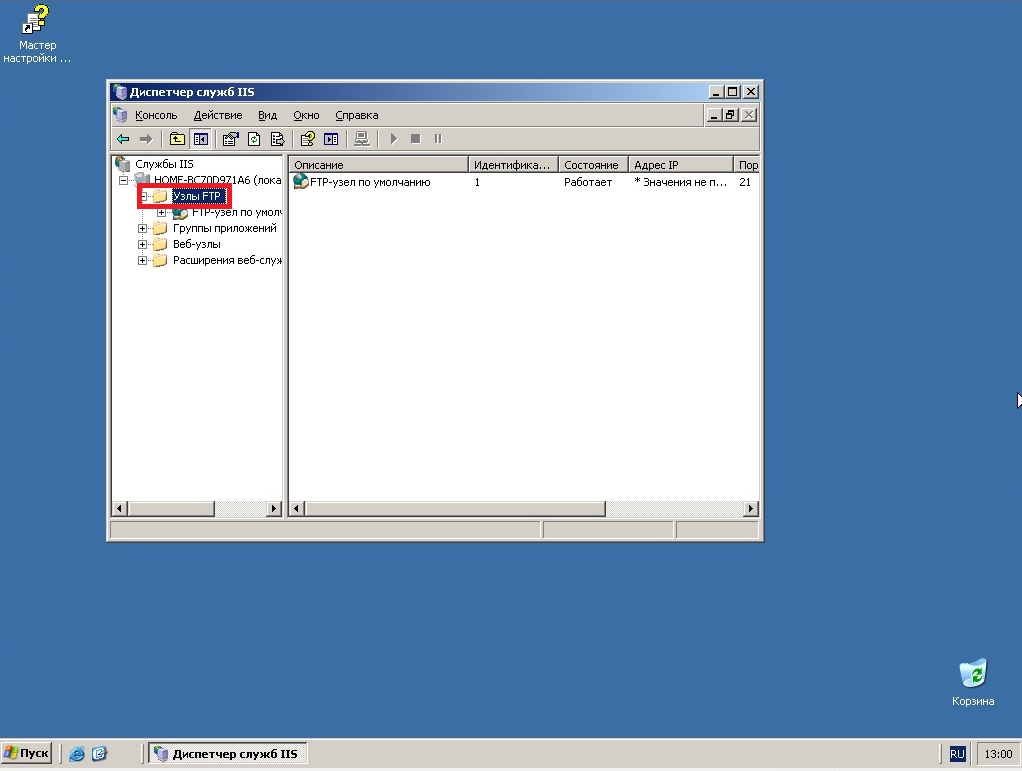Click the Stop service square icon
1022x771 pixels.
click(x=416, y=139)
